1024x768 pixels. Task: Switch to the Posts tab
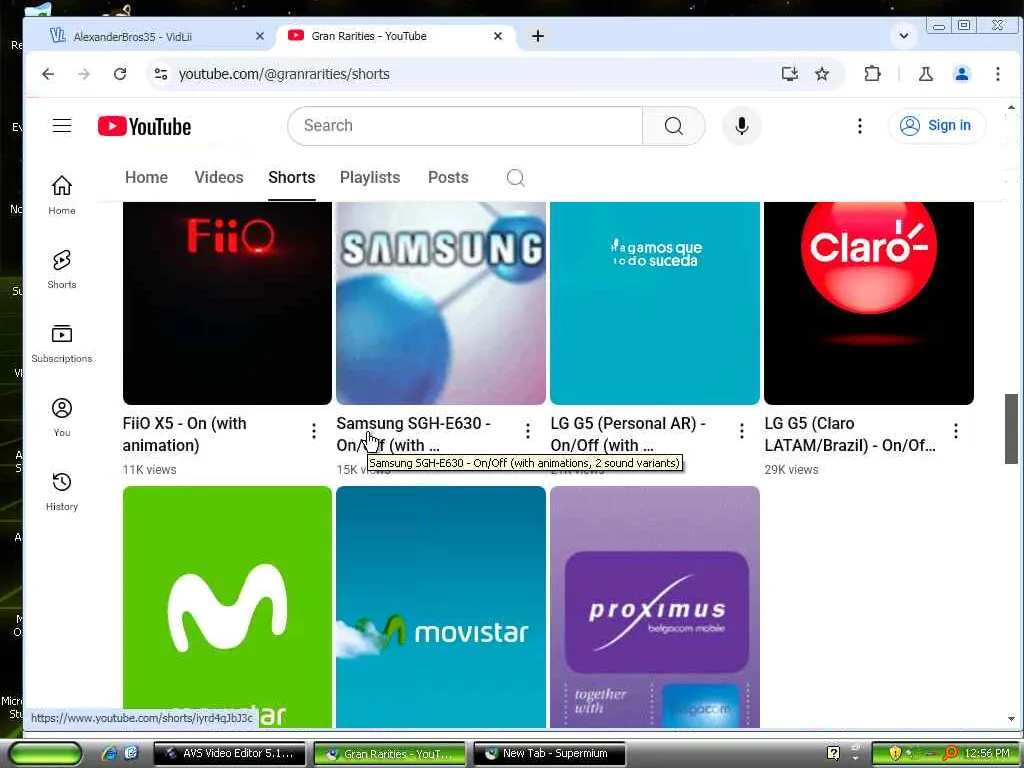point(448,178)
